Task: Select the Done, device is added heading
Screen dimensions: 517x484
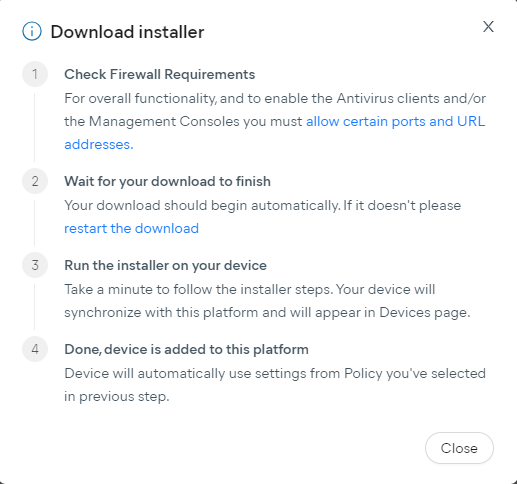Action: click(x=186, y=350)
